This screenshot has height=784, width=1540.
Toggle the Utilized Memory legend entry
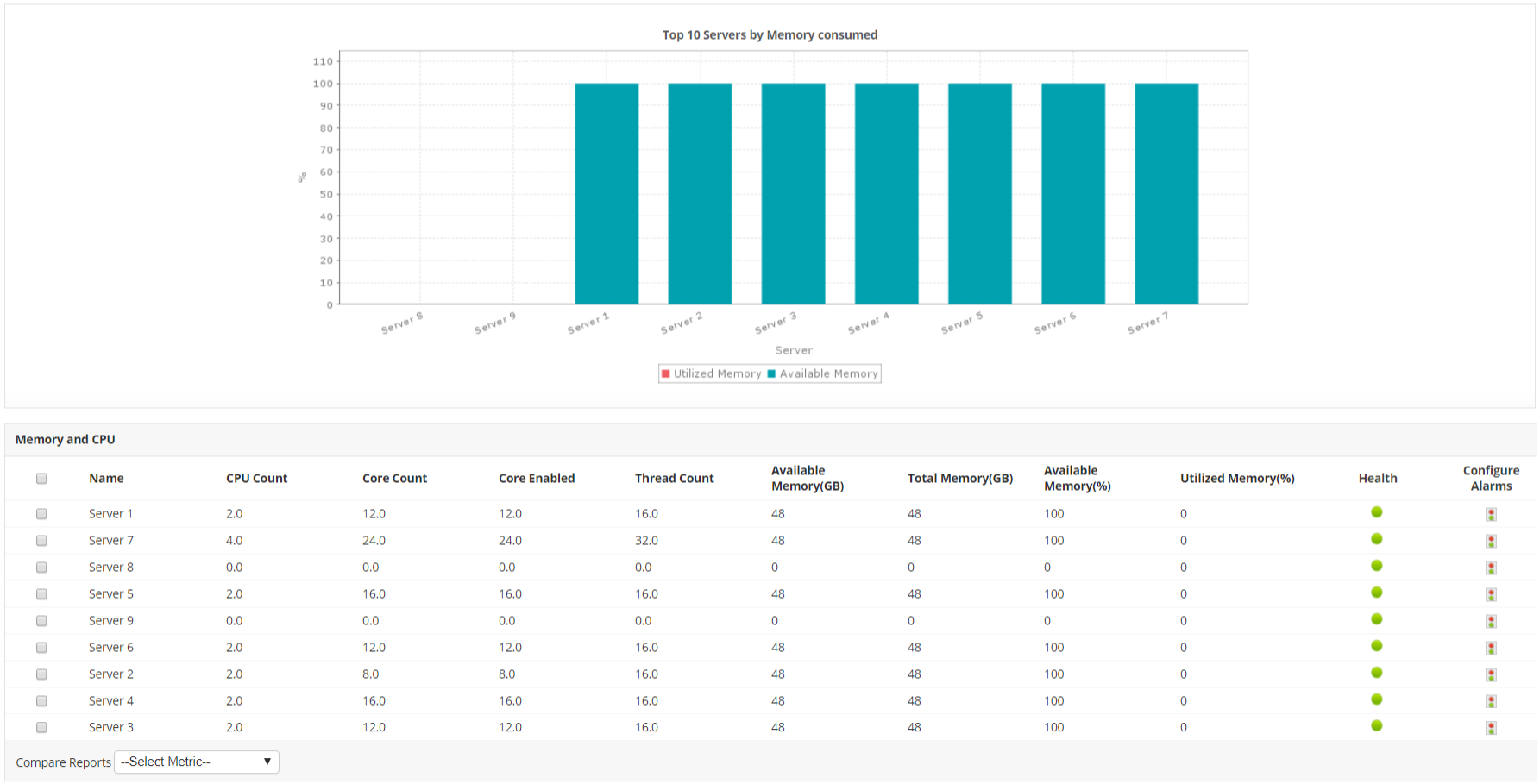711,373
